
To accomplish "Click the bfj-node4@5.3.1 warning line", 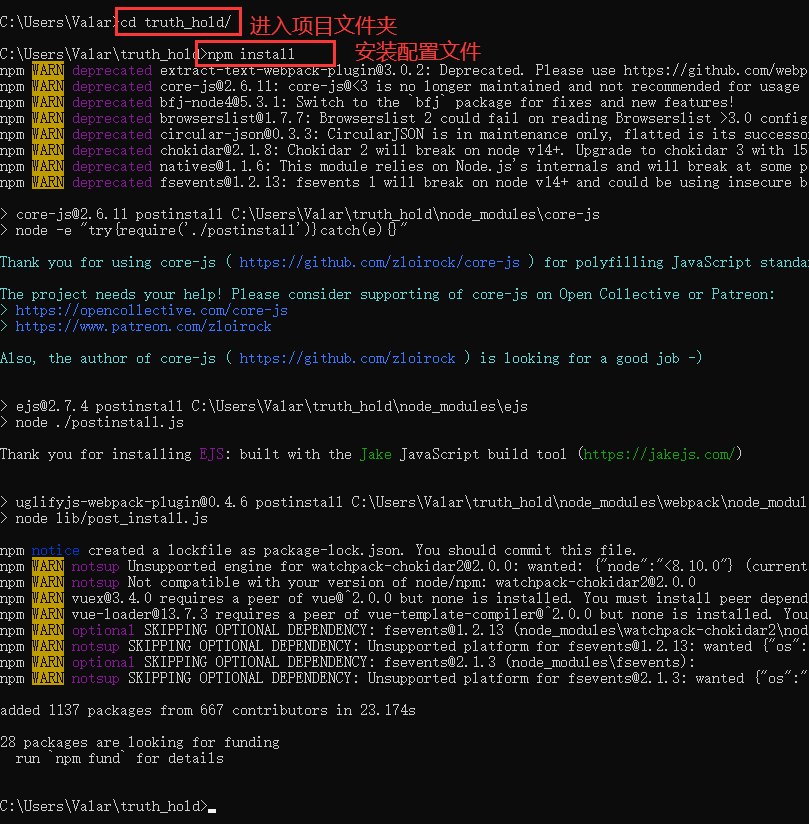I will pos(367,102).
